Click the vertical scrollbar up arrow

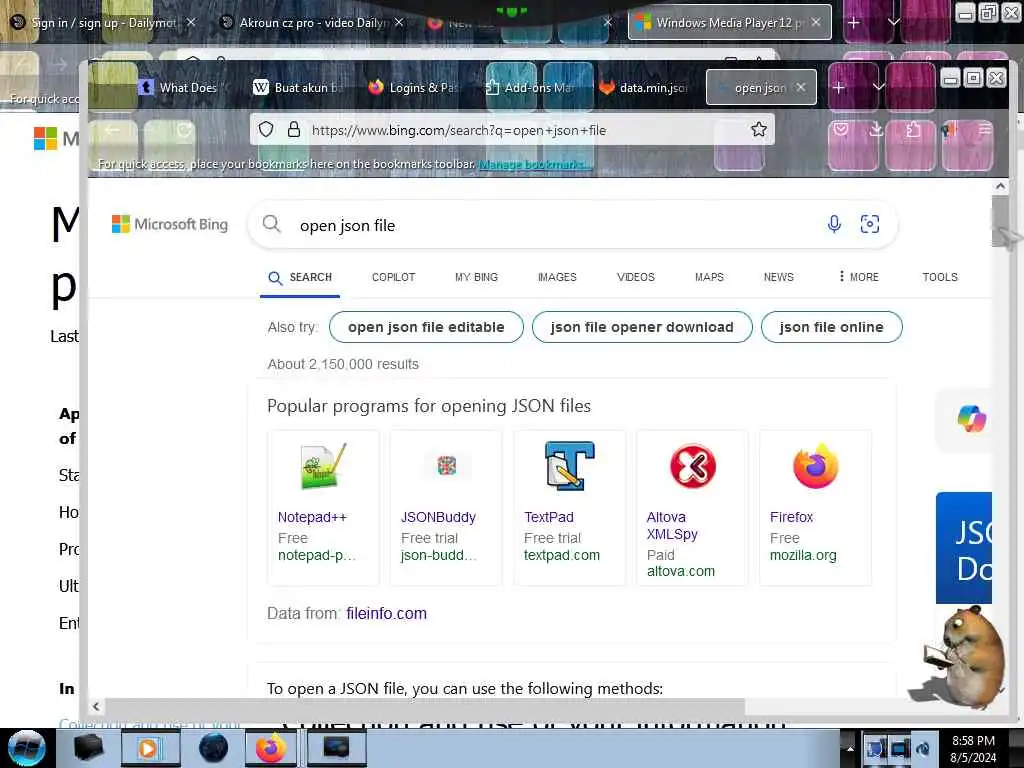tap(1000, 186)
